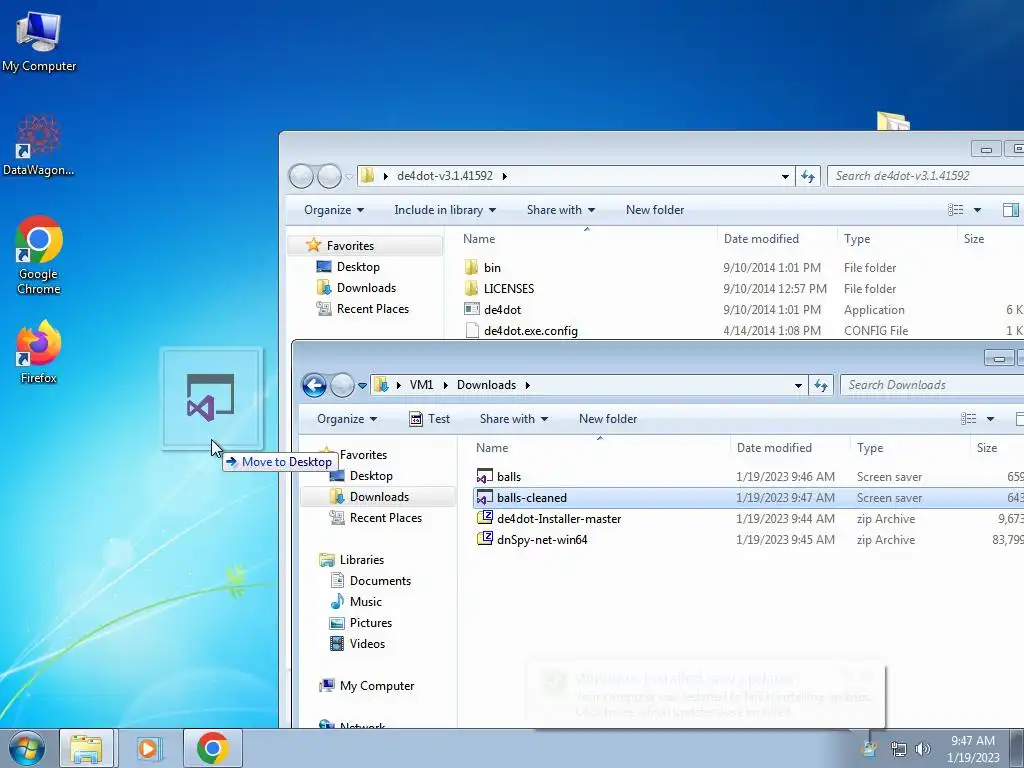Click the back arrow in de4dot window
Screen dimensions: 1024x768
click(x=301, y=176)
